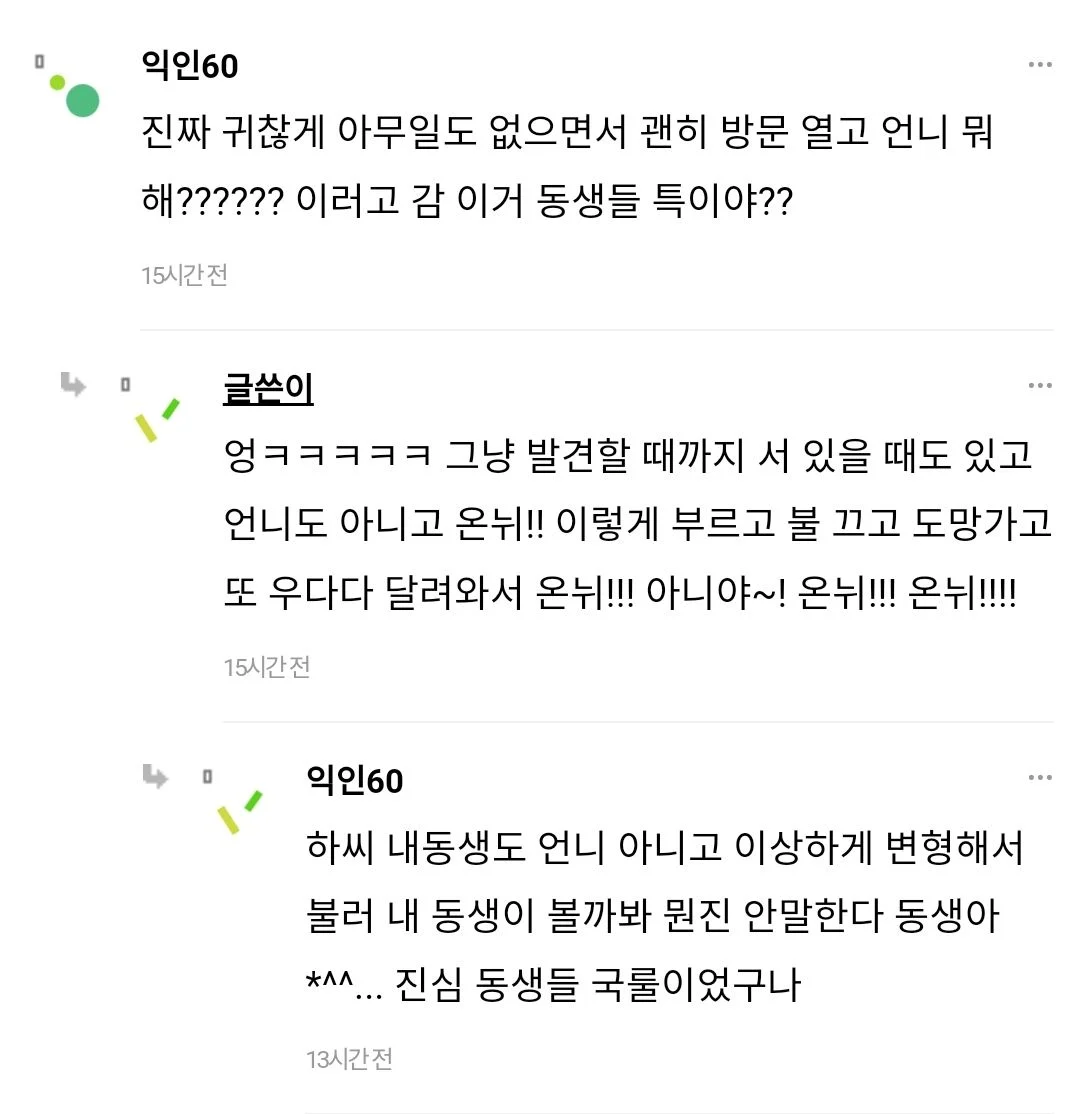This screenshot has height=1114, width=1080.
Task: Click 익인60's green profile avatar
Action: click(80, 98)
